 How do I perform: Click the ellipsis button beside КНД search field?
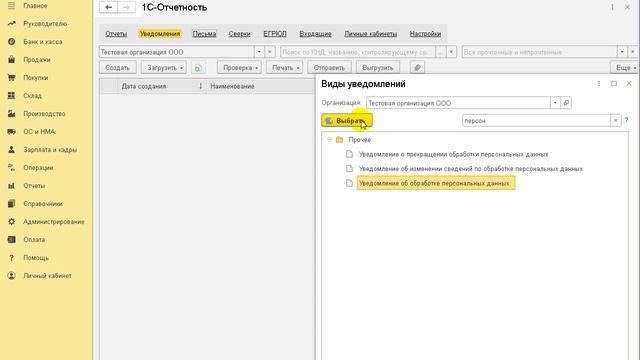441,52
